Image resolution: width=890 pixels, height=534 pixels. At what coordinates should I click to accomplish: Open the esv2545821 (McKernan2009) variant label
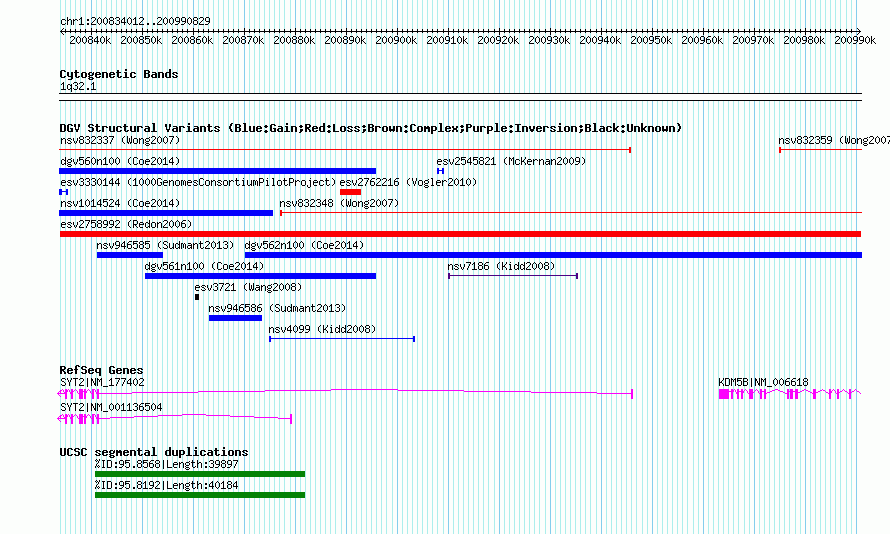[x=511, y=161]
